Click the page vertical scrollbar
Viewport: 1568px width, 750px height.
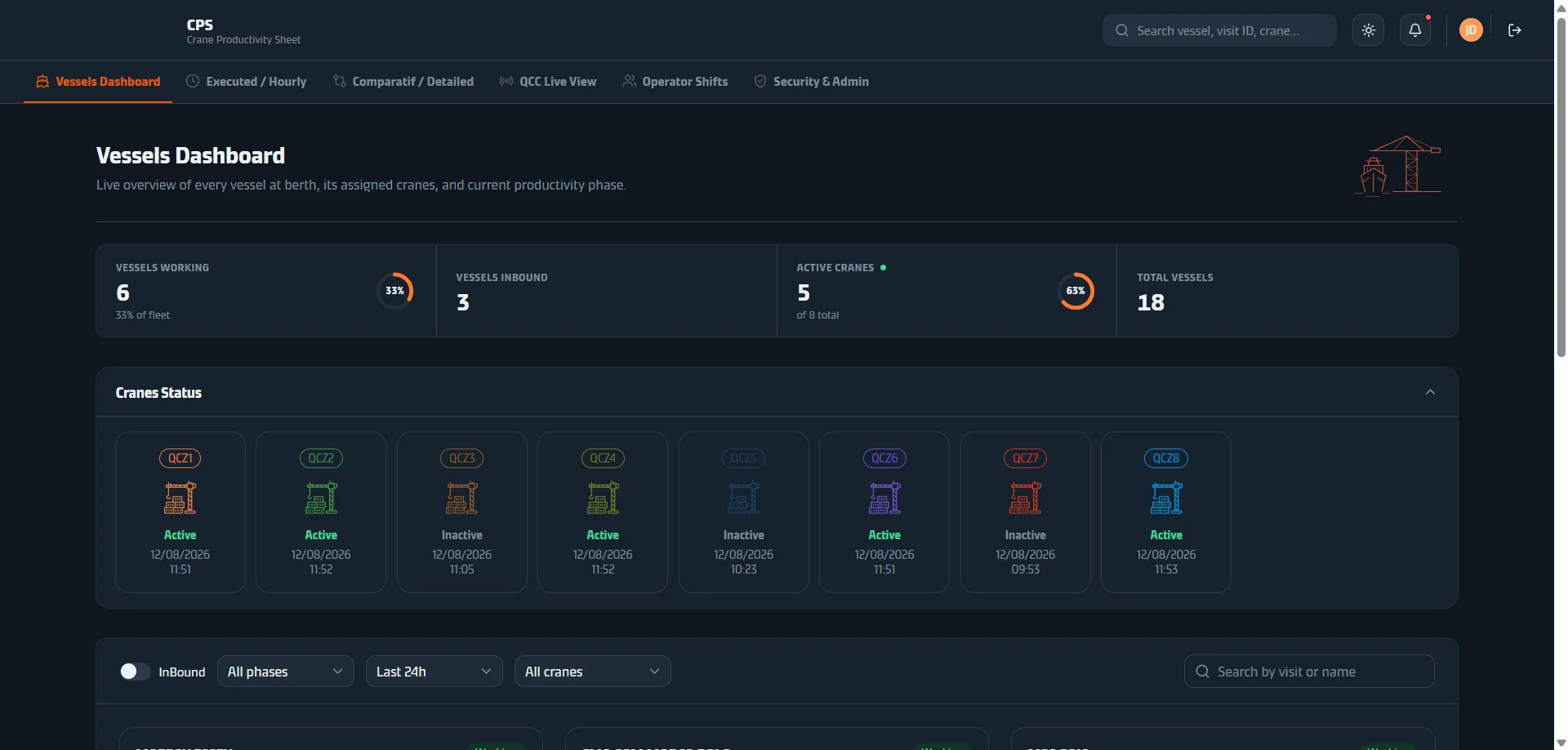1561,188
